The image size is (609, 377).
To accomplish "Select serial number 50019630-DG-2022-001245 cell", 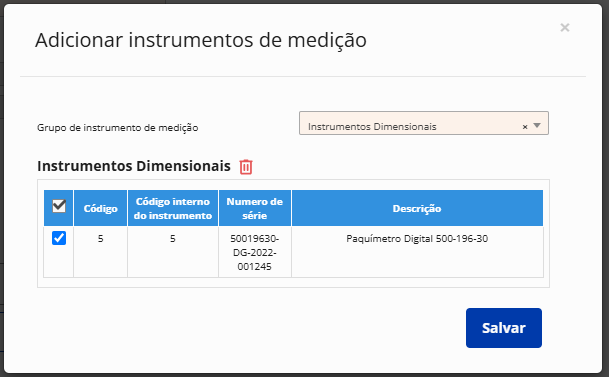I will click(255, 252).
